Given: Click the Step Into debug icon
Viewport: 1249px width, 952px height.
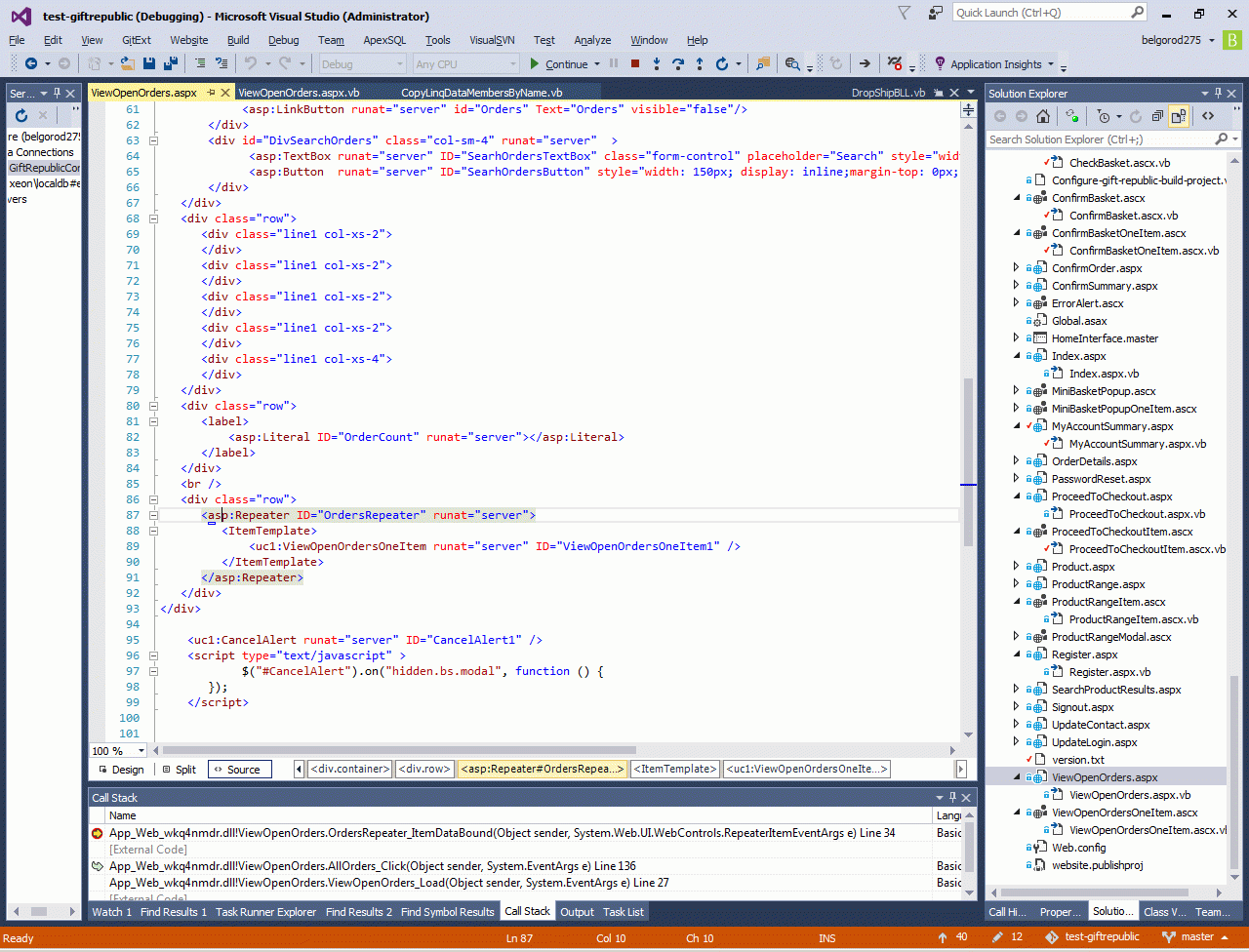Looking at the screenshot, I should (657, 64).
